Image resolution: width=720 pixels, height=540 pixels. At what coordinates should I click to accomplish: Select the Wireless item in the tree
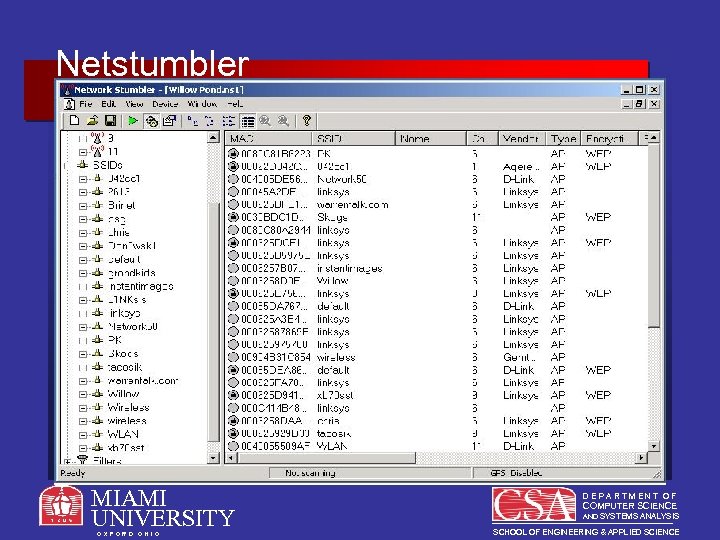pos(128,407)
